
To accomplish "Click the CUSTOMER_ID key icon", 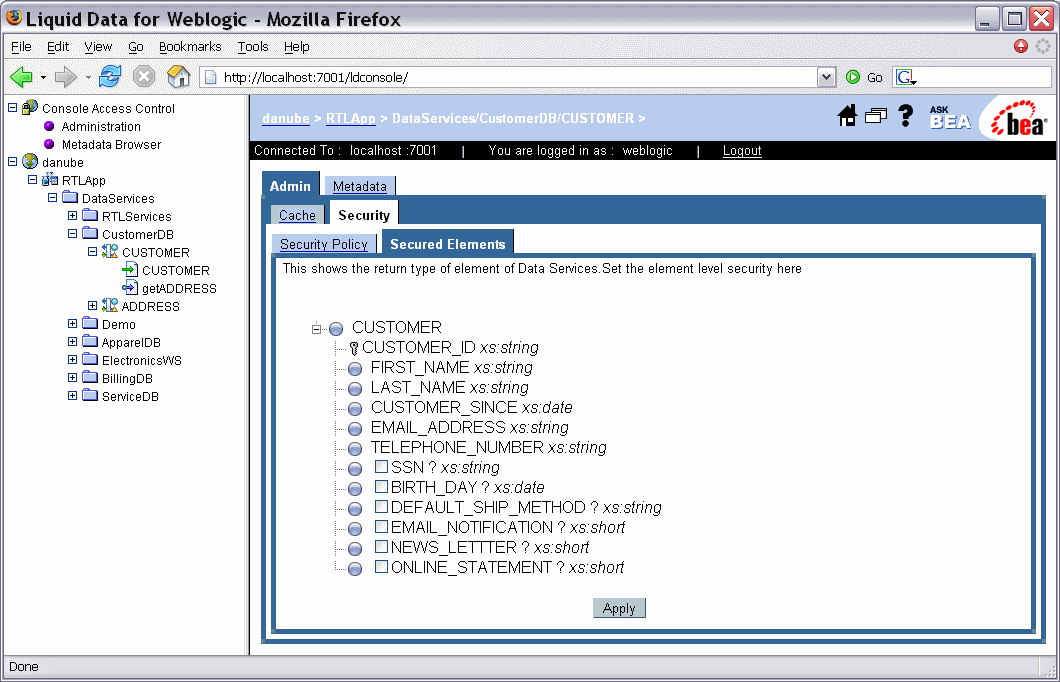I will pos(354,348).
